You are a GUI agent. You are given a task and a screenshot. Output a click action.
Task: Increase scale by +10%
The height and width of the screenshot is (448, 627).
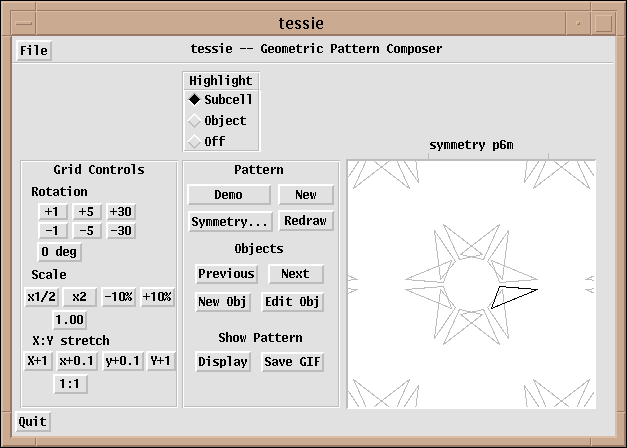157,297
